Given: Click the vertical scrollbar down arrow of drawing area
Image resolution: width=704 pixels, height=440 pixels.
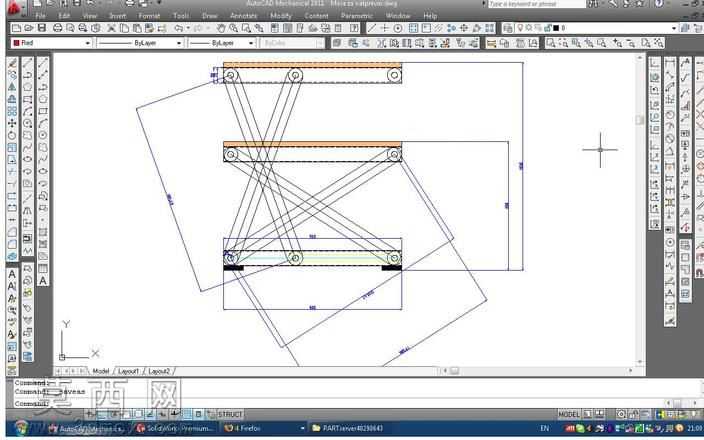Looking at the screenshot, I should tap(641, 362).
